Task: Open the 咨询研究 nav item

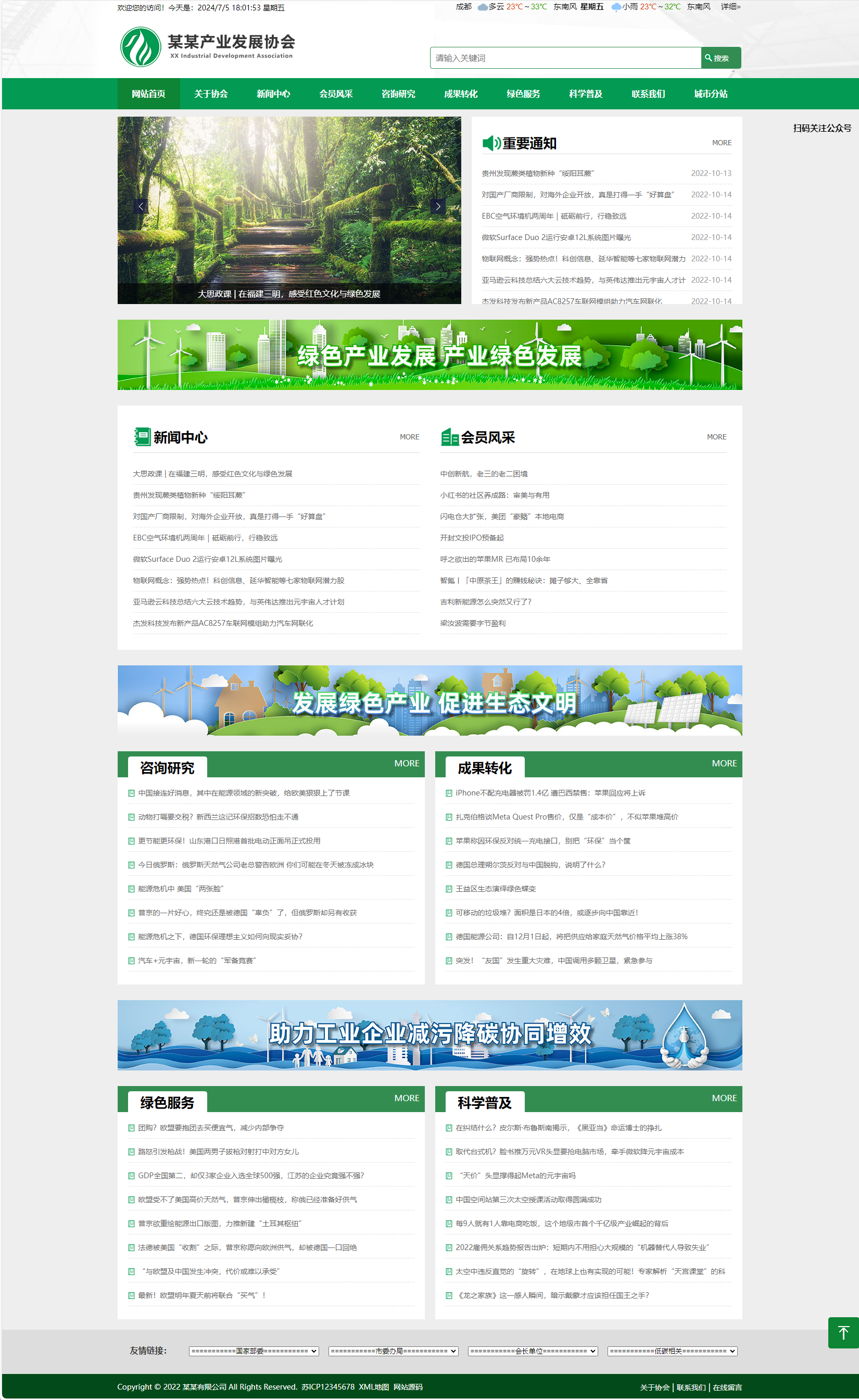Action: 399,94
